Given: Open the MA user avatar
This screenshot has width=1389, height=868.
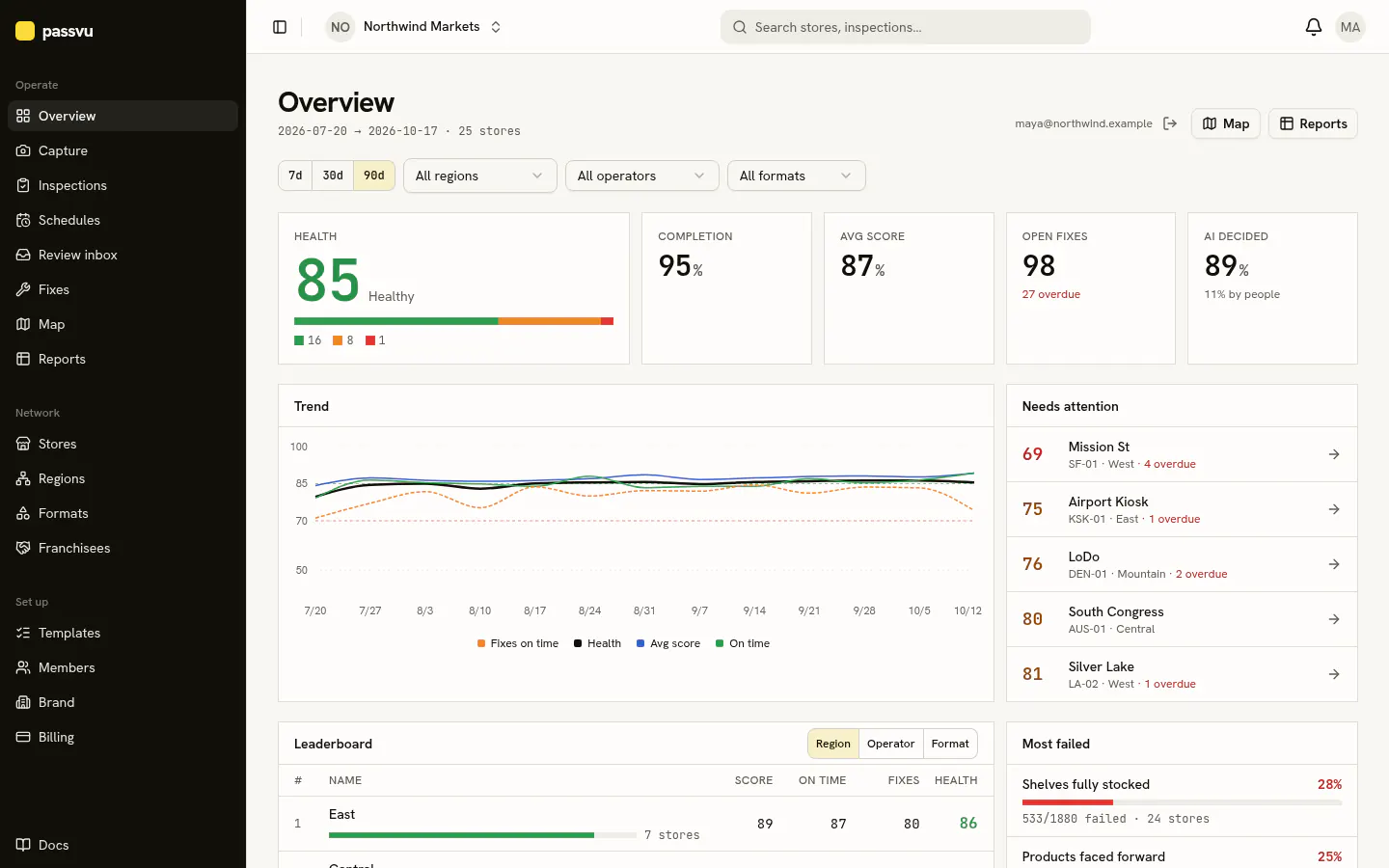Looking at the screenshot, I should (x=1350, y=27).
